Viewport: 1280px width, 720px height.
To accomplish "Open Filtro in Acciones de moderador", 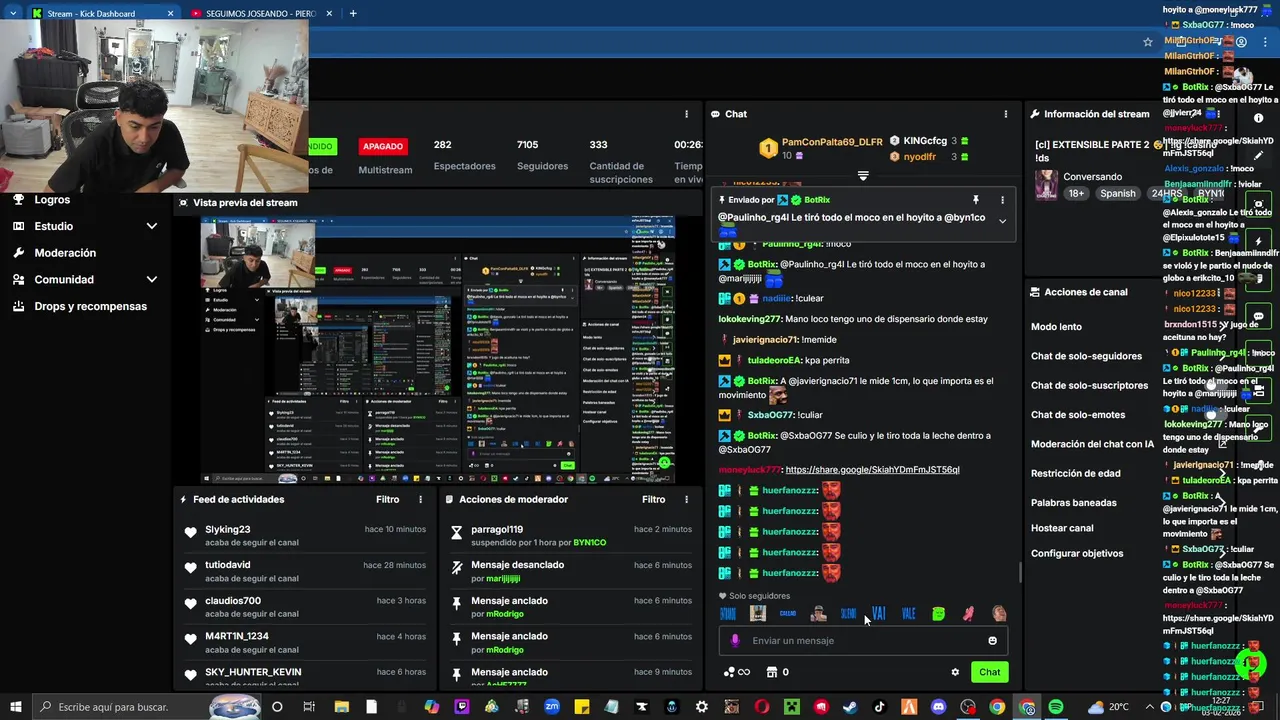I will (653, 499).
